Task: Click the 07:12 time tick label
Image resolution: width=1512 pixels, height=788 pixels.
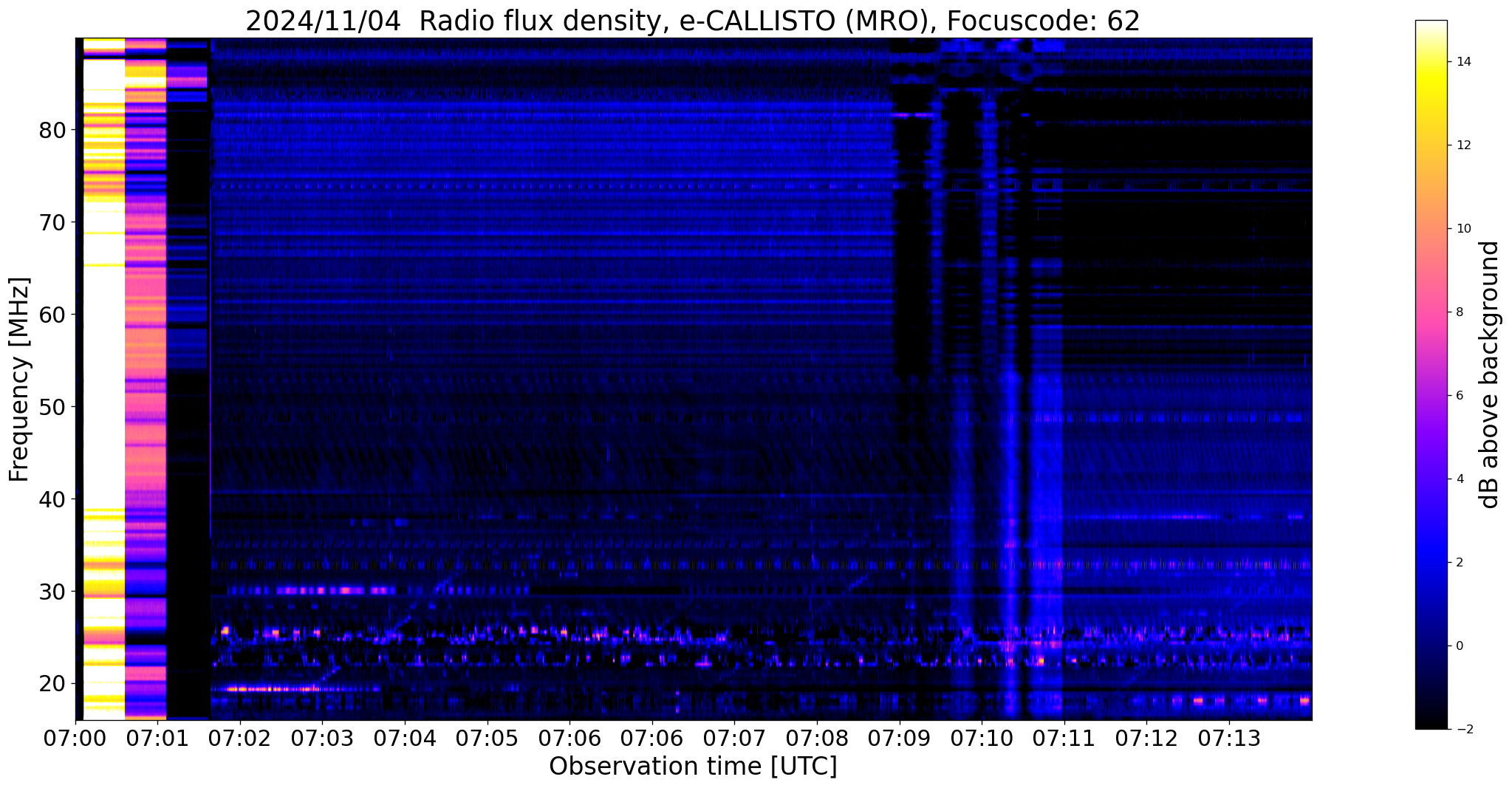Action: point(1147,738)
